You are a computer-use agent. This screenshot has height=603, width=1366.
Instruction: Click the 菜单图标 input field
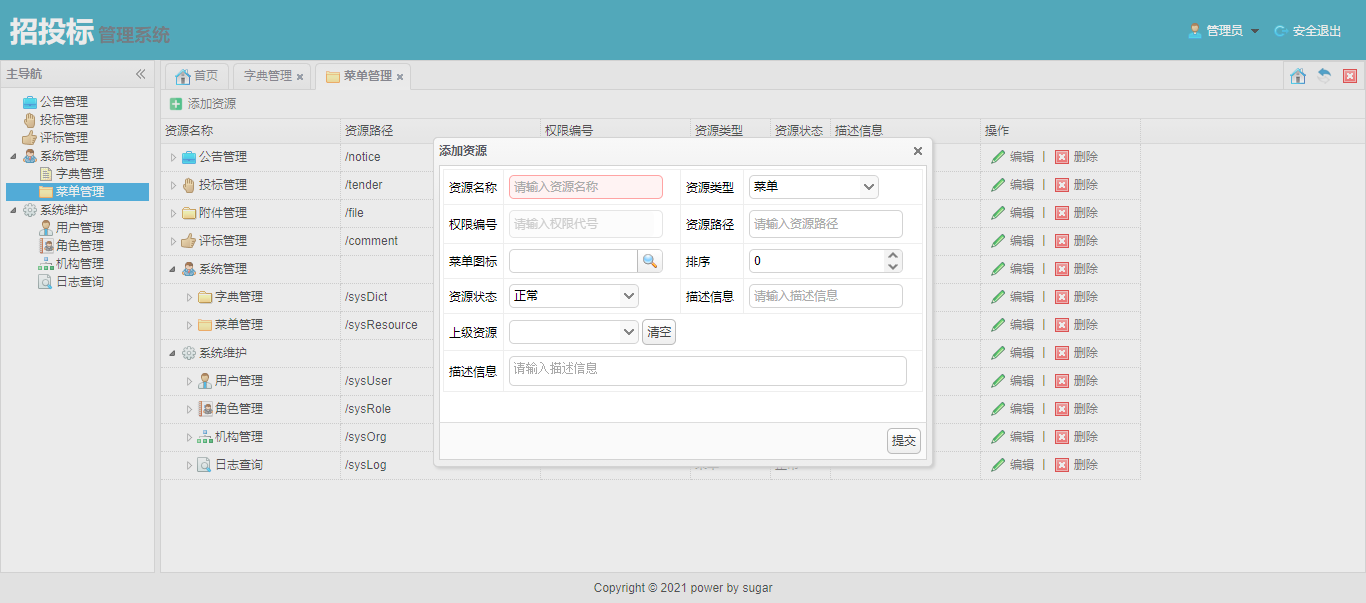(x=573, y=261)
